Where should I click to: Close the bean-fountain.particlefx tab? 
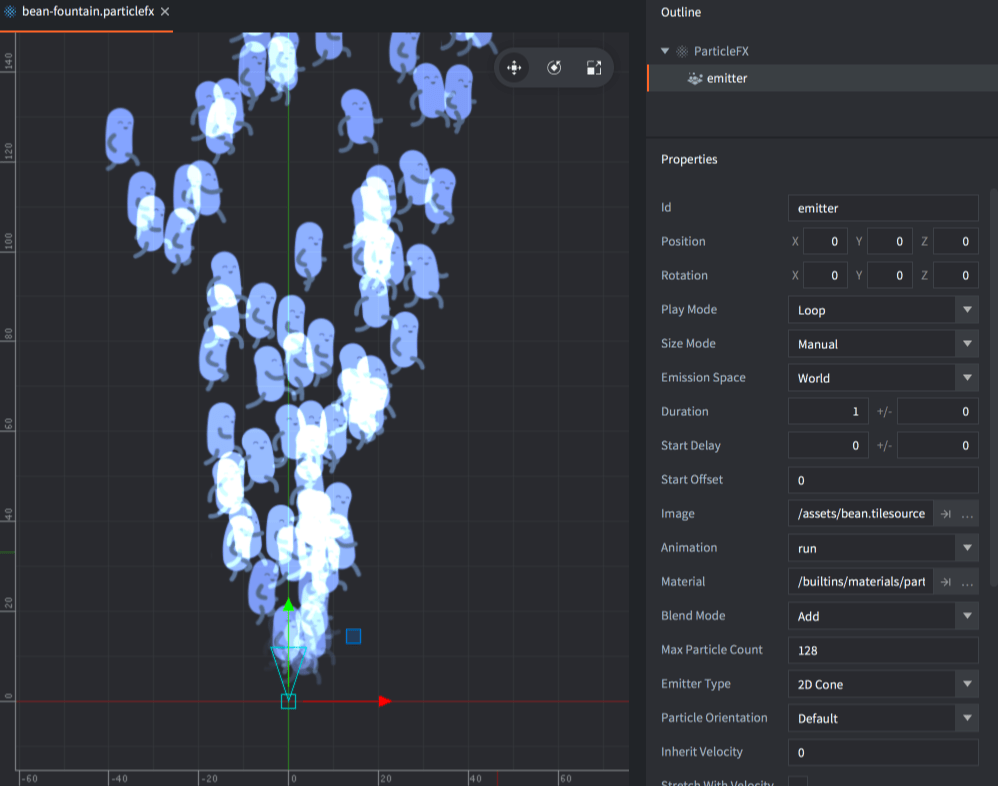(x=165, y=11)
